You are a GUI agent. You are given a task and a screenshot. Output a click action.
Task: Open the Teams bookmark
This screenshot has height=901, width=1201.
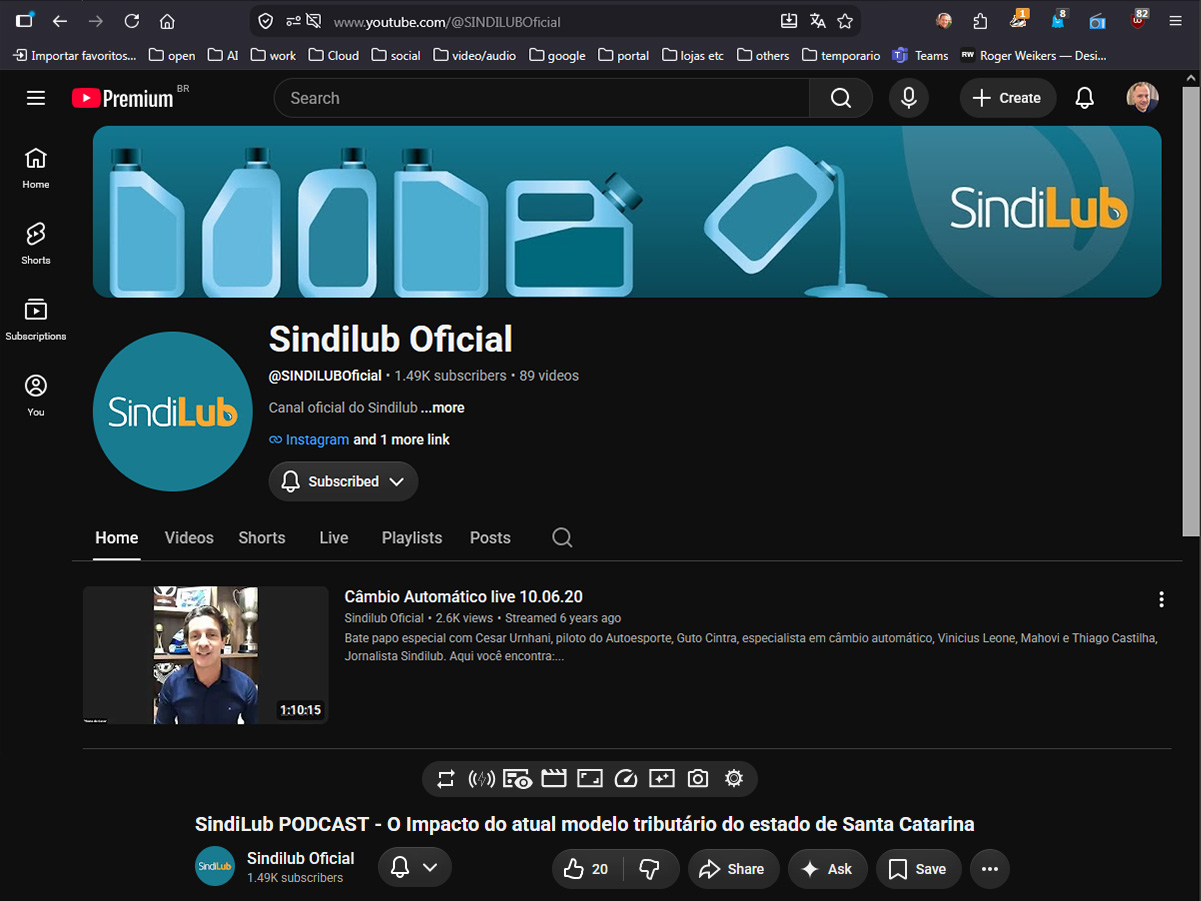pyautogui.click(x=920, y=55)
